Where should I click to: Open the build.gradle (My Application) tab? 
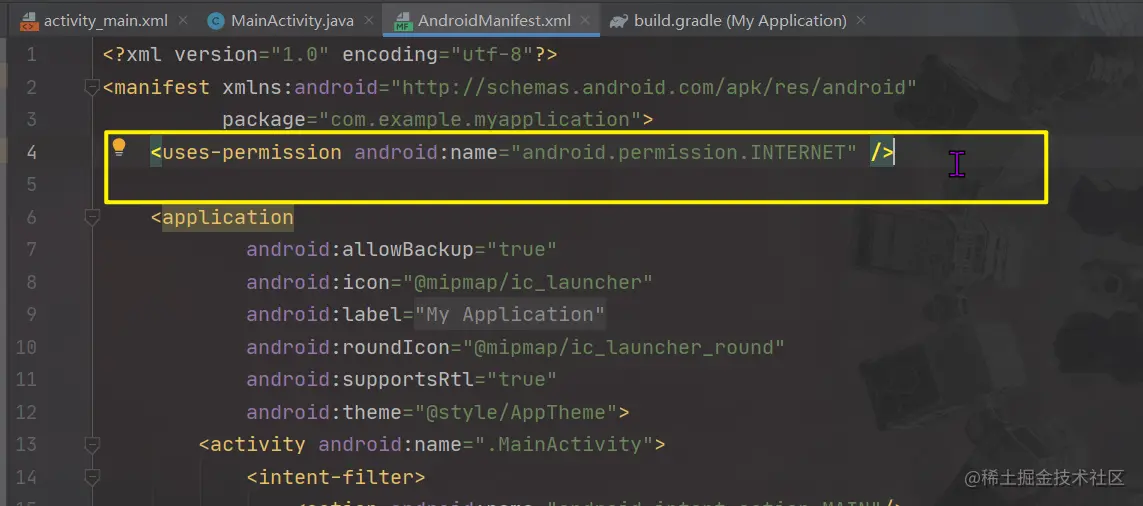point(739,20)
